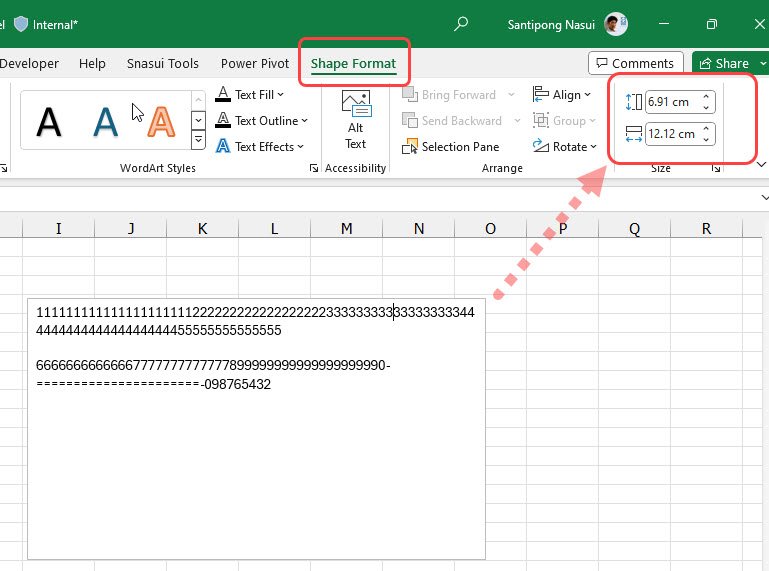769x571 pixels.
Task: Switch to the Shape Format tab
Action: click(x=353, y=64)
